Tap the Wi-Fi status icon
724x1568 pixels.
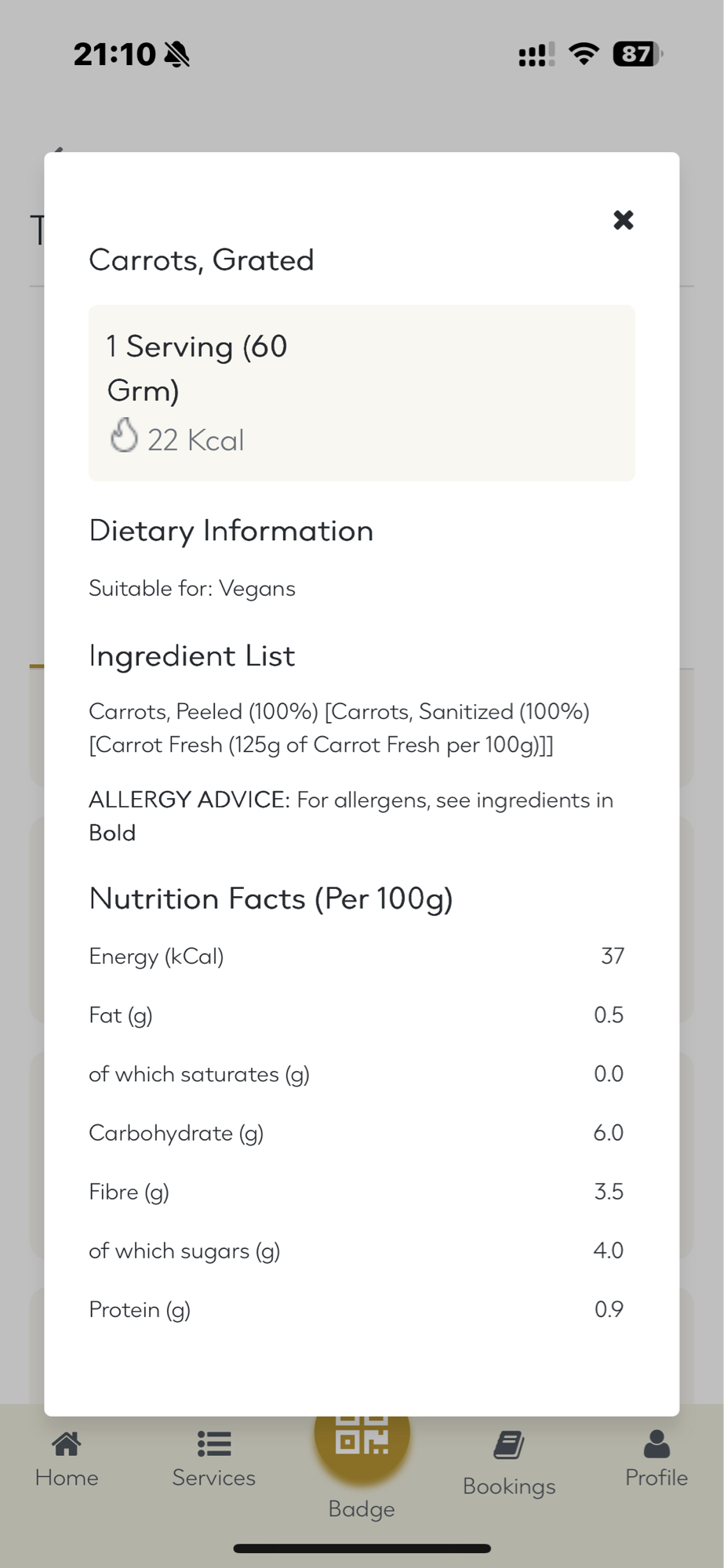[583, 54]
